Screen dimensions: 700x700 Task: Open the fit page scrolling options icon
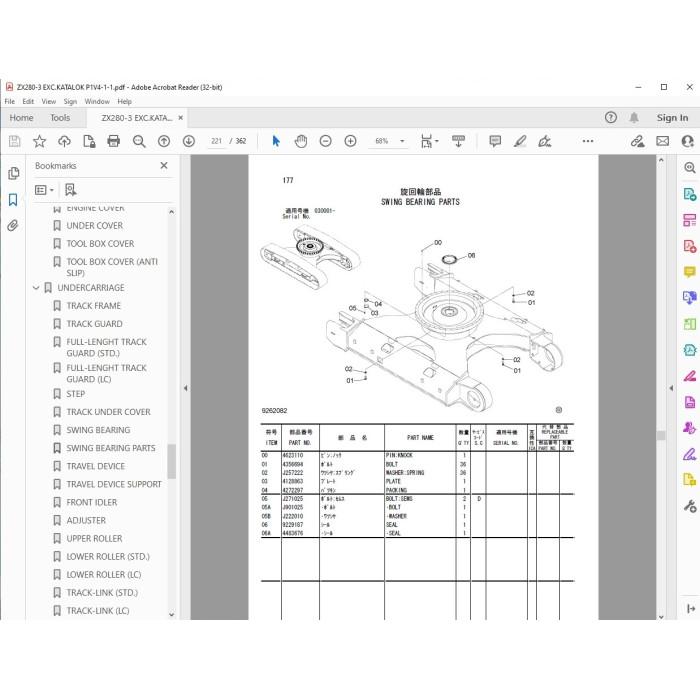click(429, 142)
